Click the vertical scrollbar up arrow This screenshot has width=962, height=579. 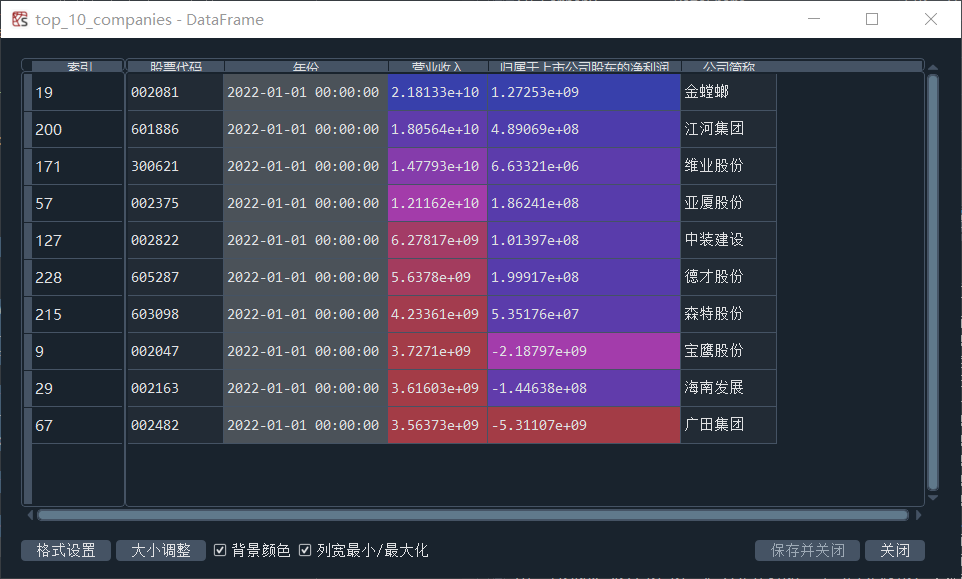(x=933, y=67)
